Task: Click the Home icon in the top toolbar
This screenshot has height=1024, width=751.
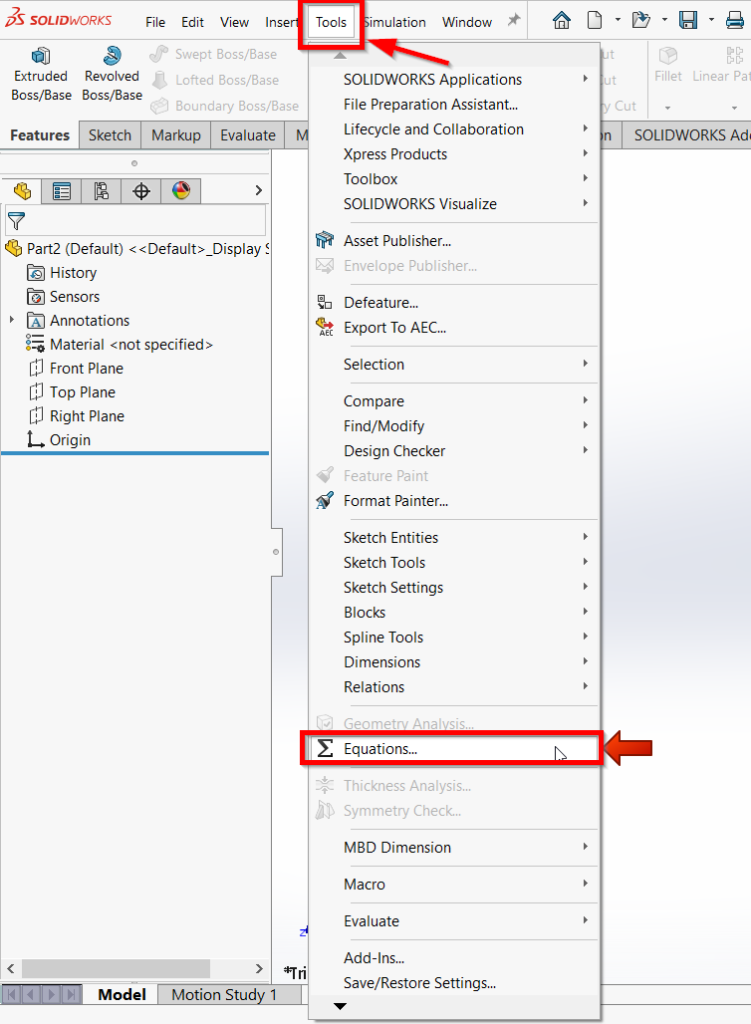Action: click(x=561, y=20)
